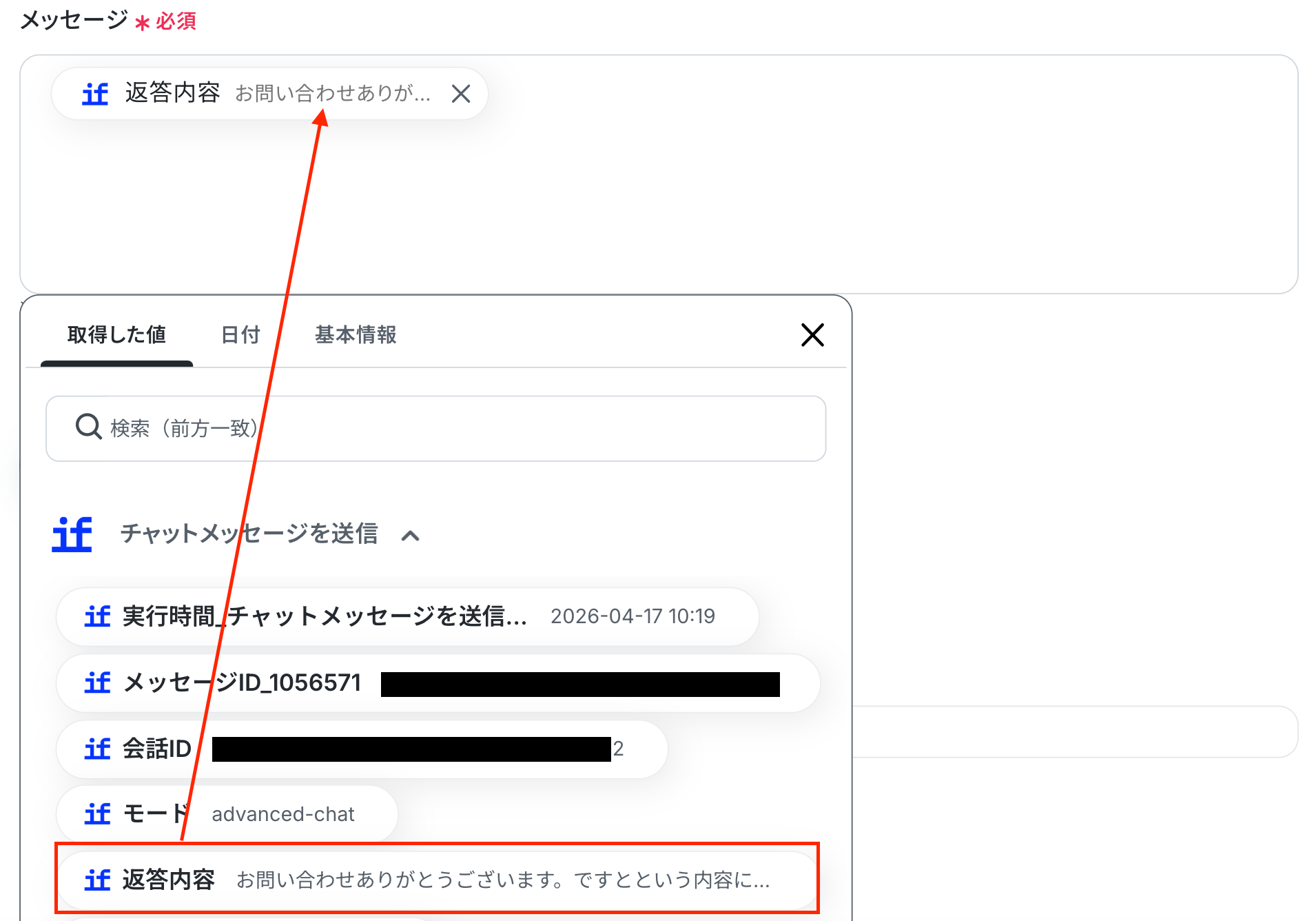Screen dimensions: 1316x921
Task: Collapse the チャットメッセージを送信 section
Action: point(411,536)
